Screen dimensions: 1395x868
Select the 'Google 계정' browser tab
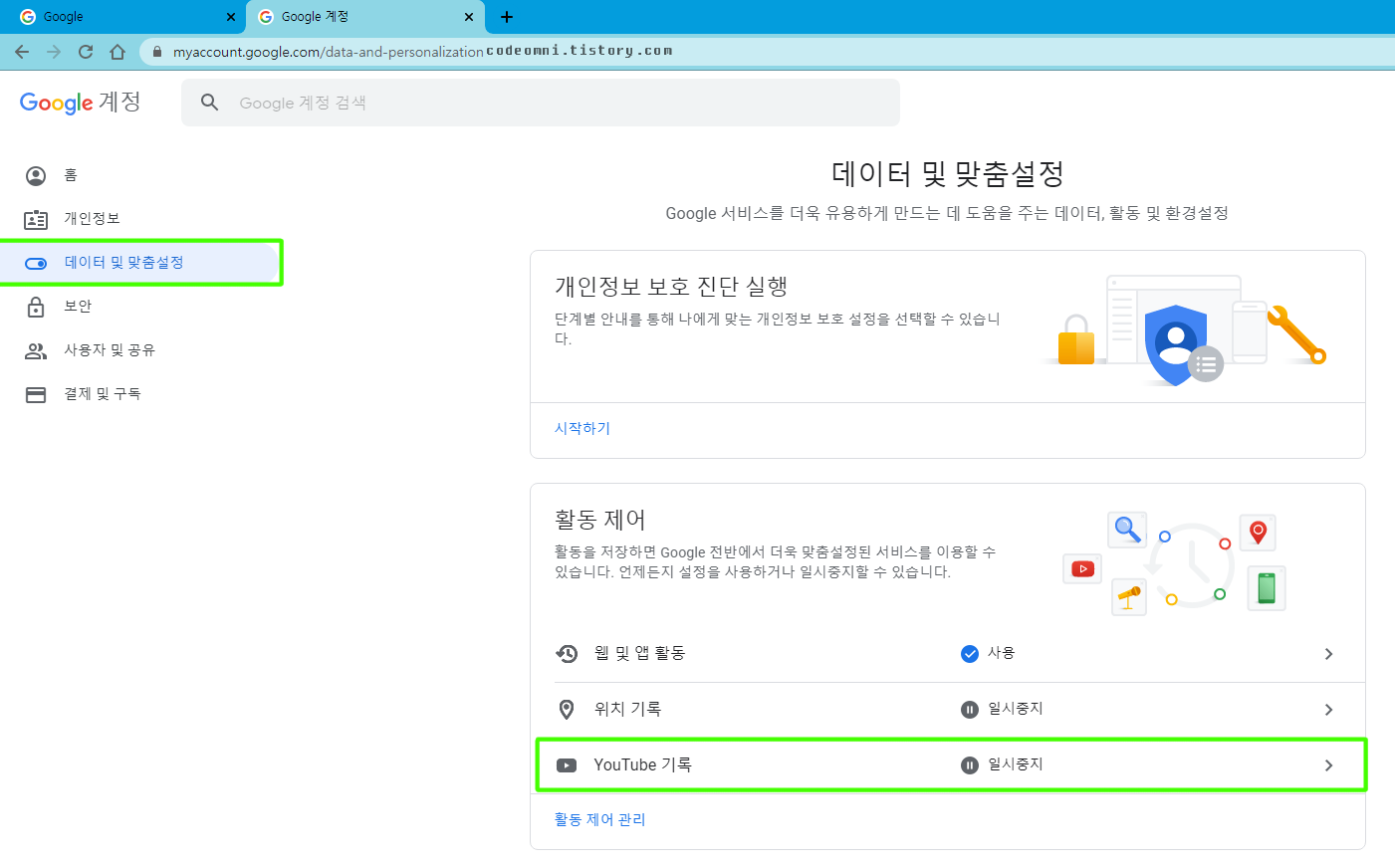[364, 17]
